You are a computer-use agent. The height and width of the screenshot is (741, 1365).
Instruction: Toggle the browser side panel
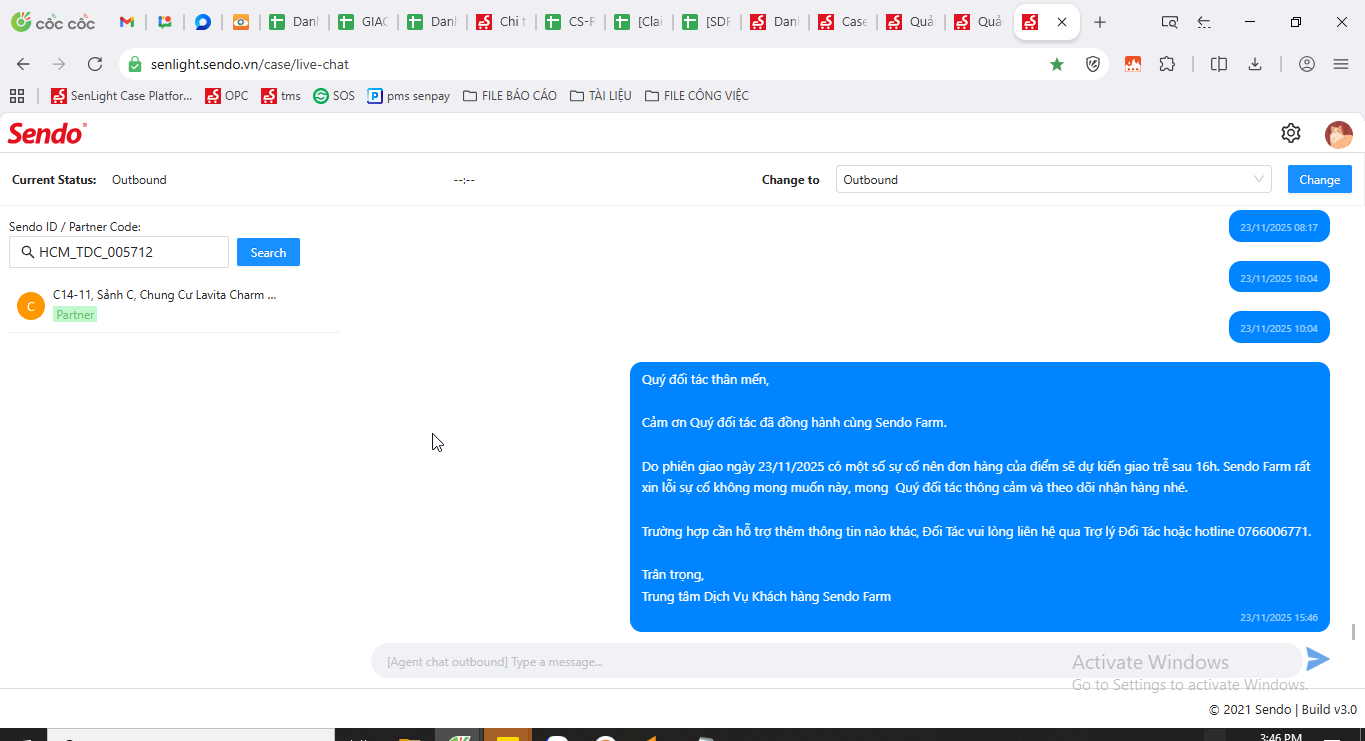1219,64
